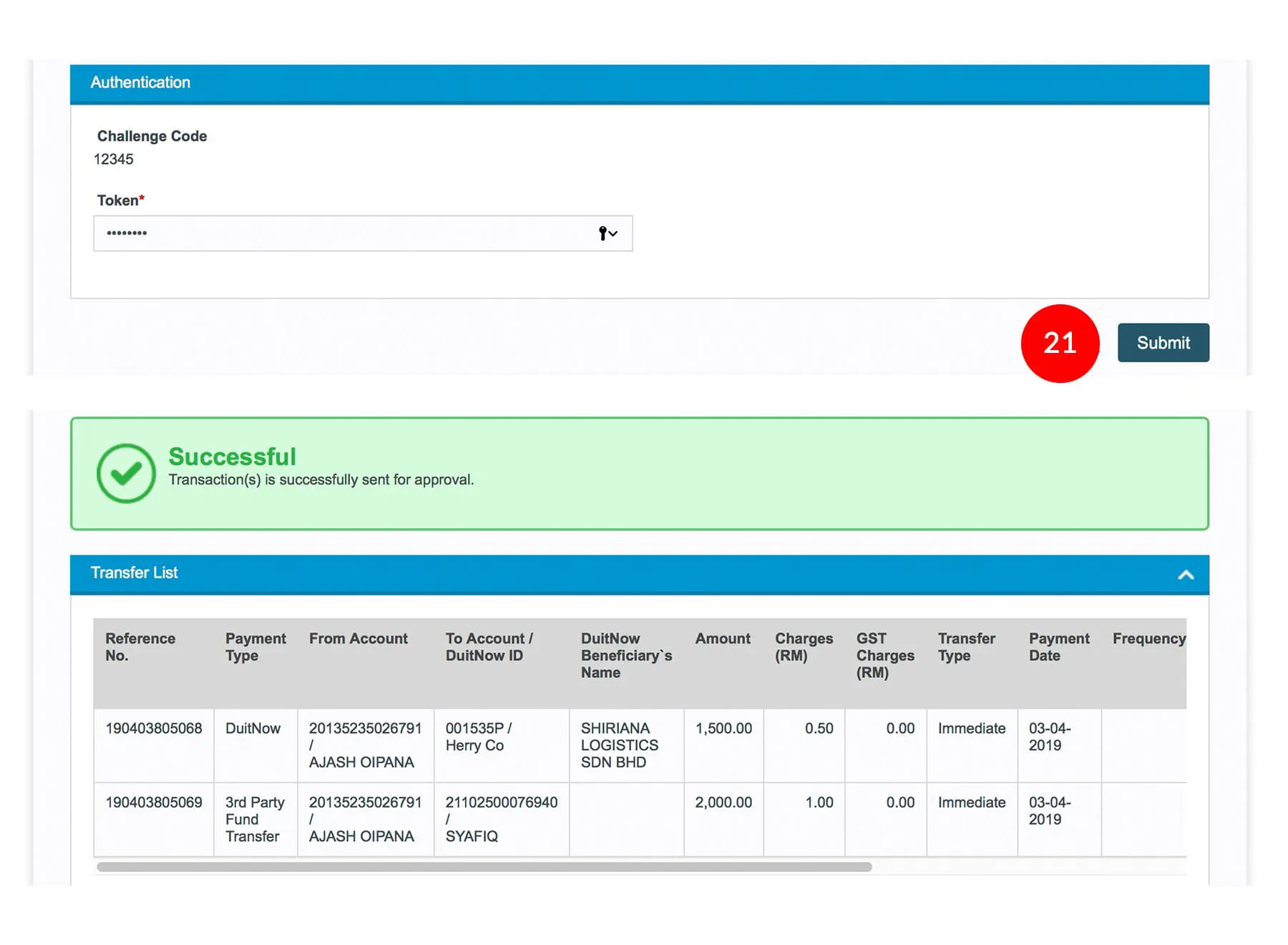Click the Payment Date column header
The width and height of the screenshot is (1288, 945).
pyautogui.click(x=1058, y=647)
